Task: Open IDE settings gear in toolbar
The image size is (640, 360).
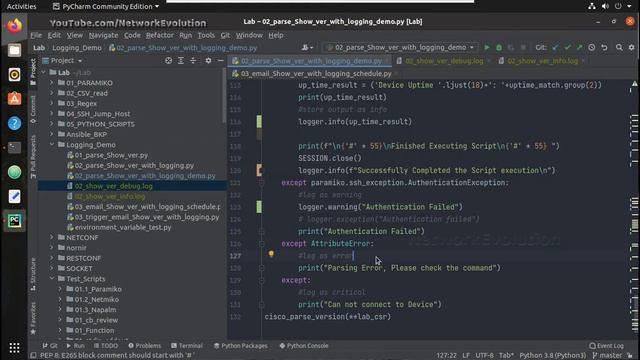Action: point(631,48)
